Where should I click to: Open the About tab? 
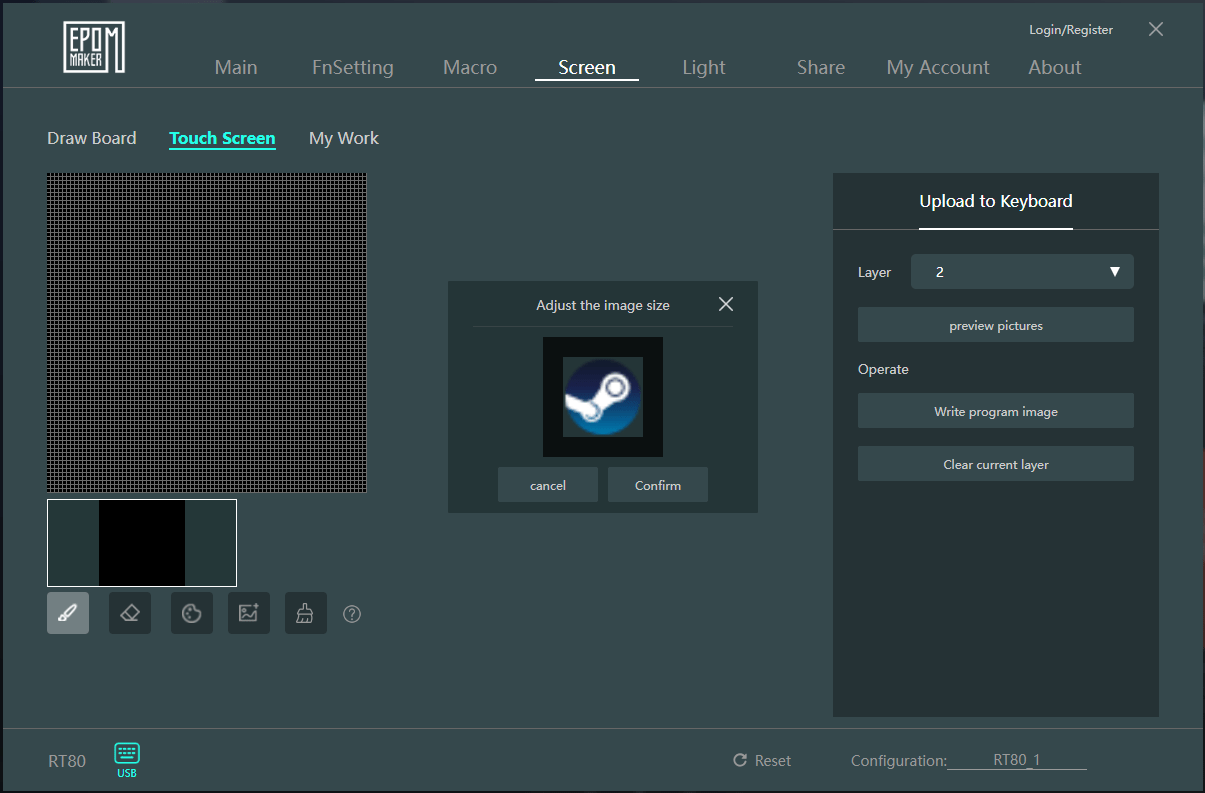point(1055,67)
